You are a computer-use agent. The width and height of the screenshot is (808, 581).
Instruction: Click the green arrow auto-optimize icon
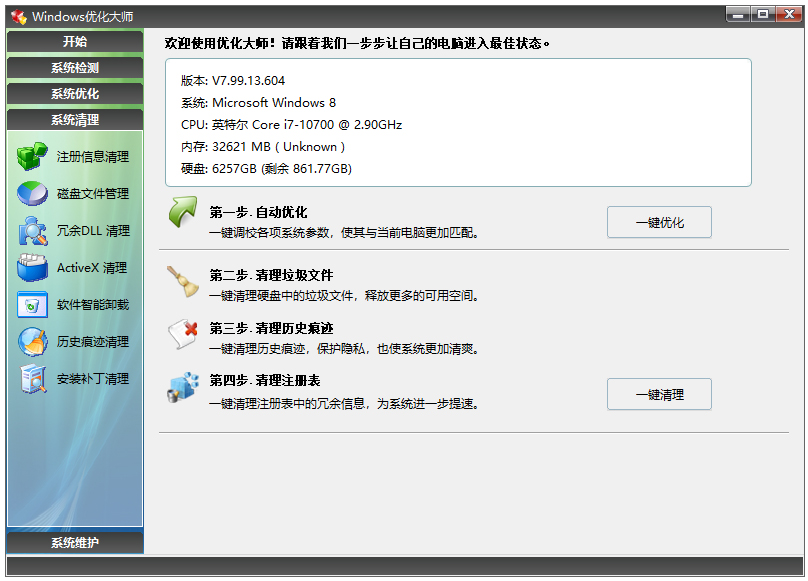tap(183, 212)
